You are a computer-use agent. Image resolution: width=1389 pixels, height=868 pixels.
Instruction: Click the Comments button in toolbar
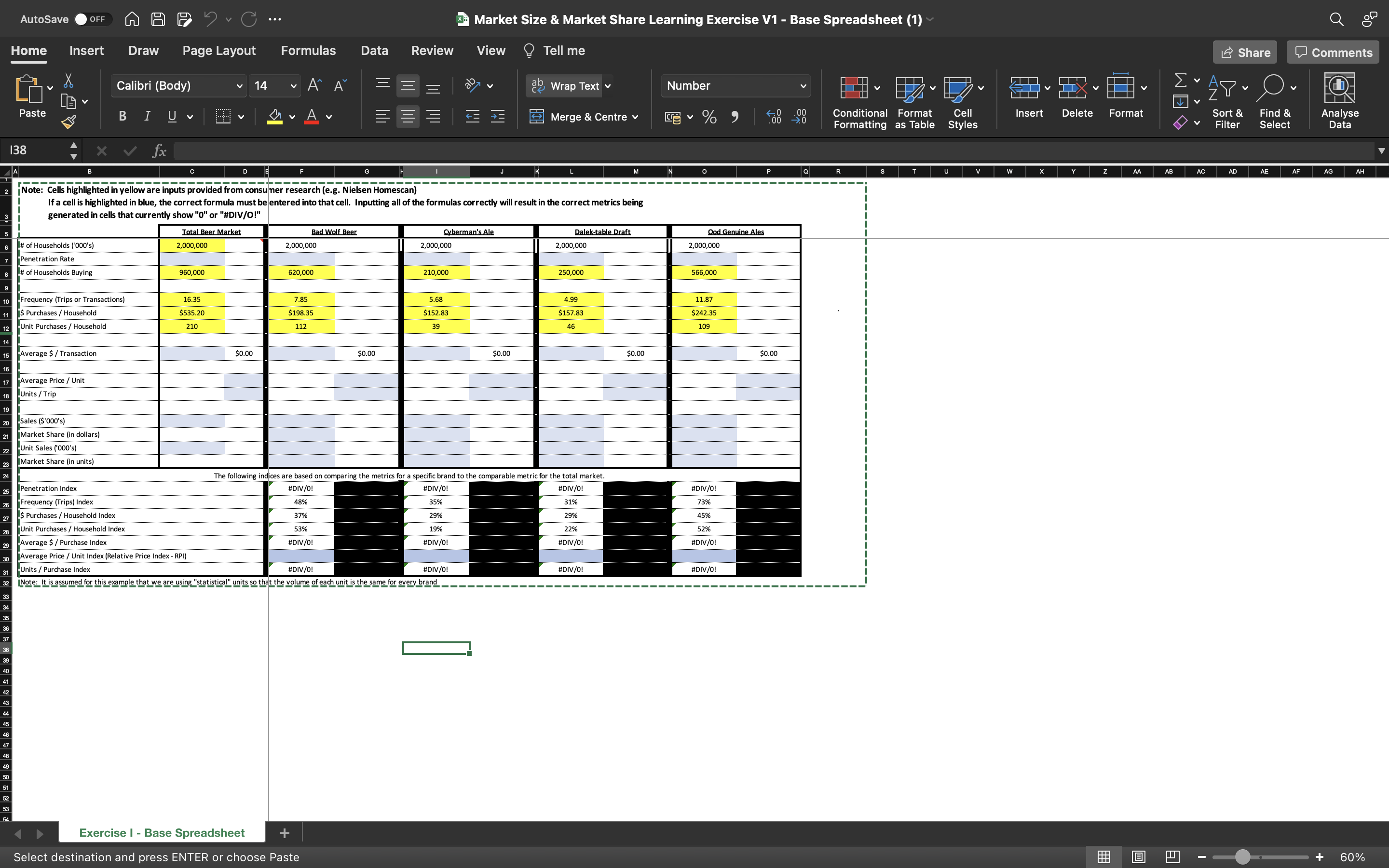1333,52
